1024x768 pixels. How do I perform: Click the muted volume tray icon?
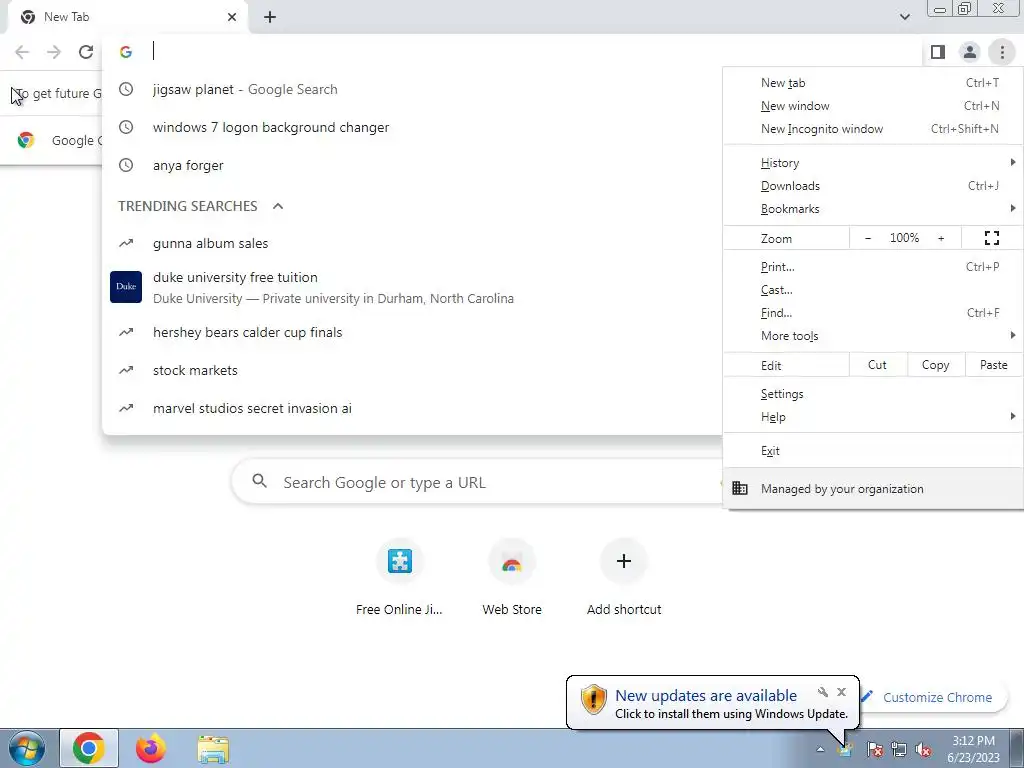click(x=923, y=749)
